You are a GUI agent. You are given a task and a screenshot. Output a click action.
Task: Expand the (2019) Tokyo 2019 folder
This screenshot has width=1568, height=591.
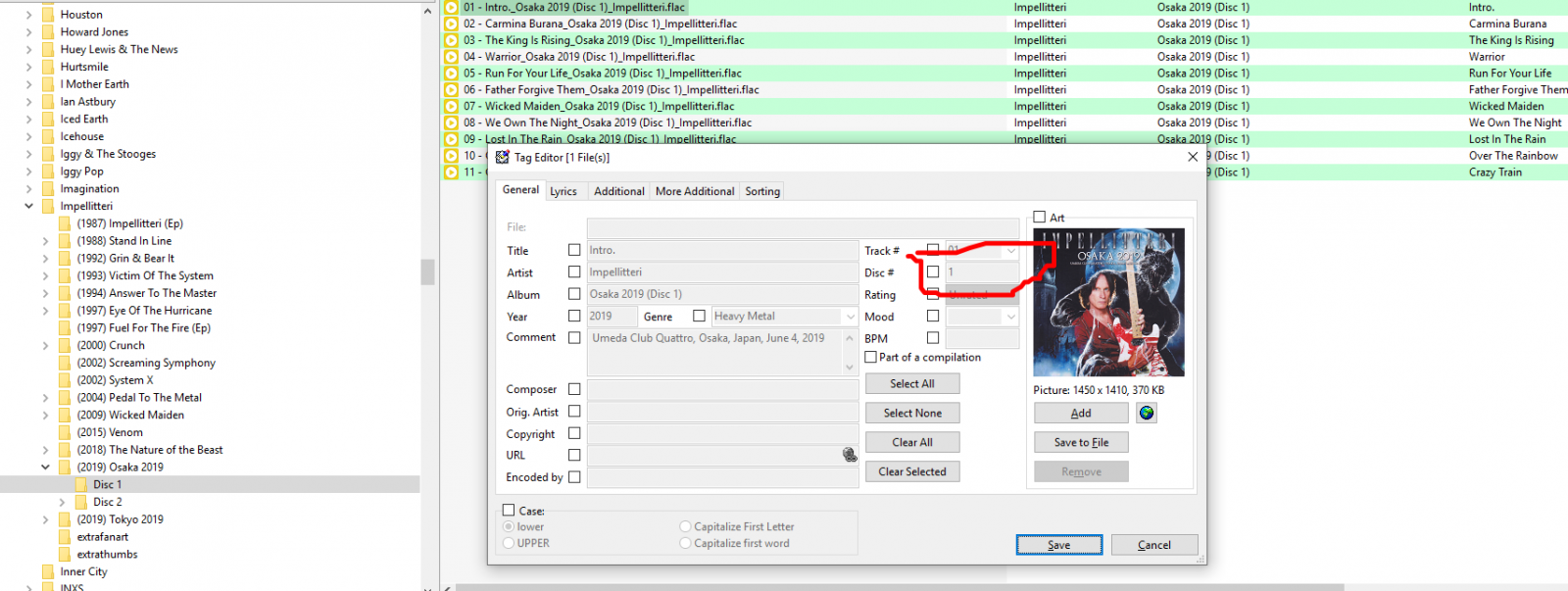45,519
